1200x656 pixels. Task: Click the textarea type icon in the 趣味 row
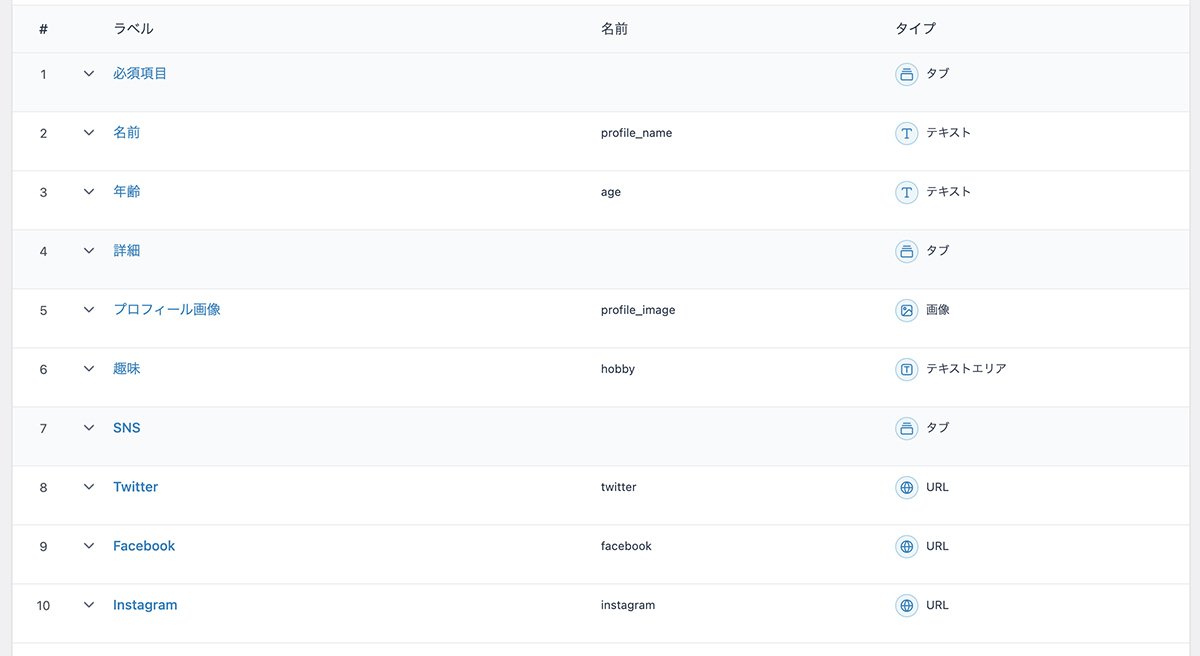906,369
